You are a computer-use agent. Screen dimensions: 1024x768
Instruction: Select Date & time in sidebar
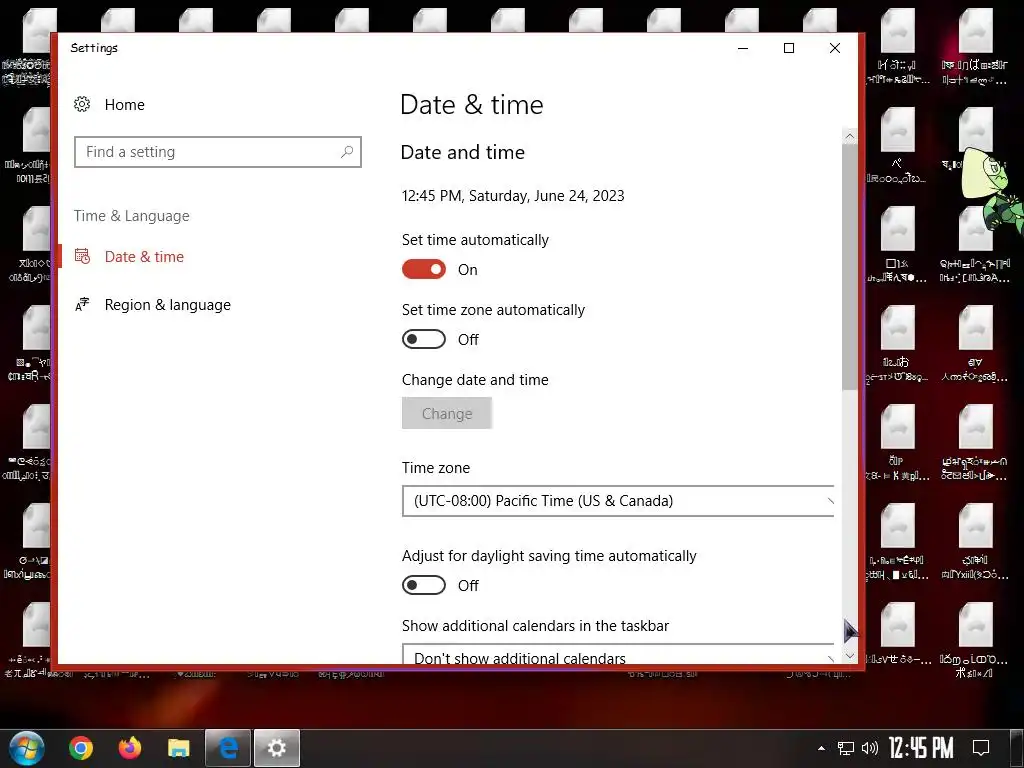click(x=144, y=257)
